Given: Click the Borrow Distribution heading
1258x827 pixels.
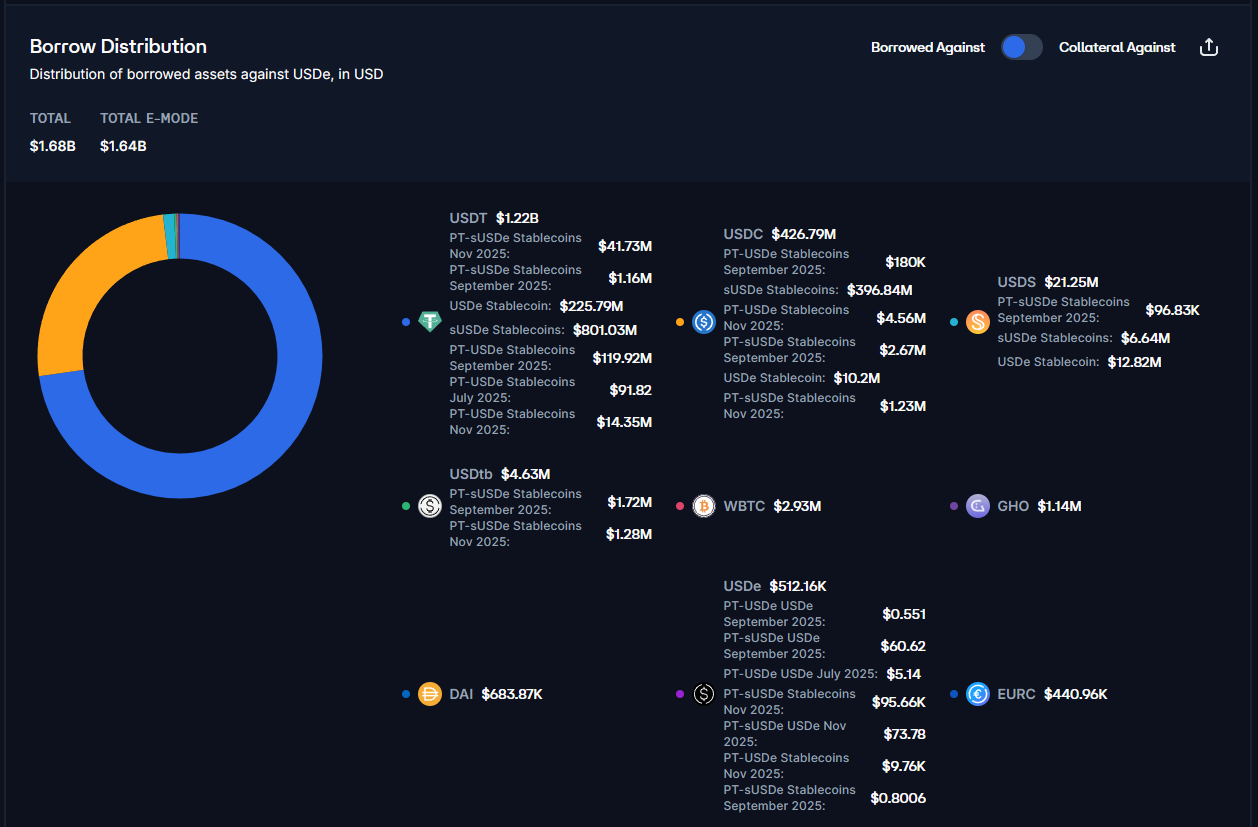Looking at the screenshot, I should click(x=118, y=46).
